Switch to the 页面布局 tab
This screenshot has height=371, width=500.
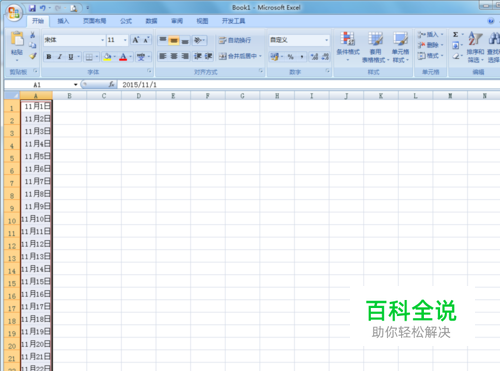[x=94, y=21]
